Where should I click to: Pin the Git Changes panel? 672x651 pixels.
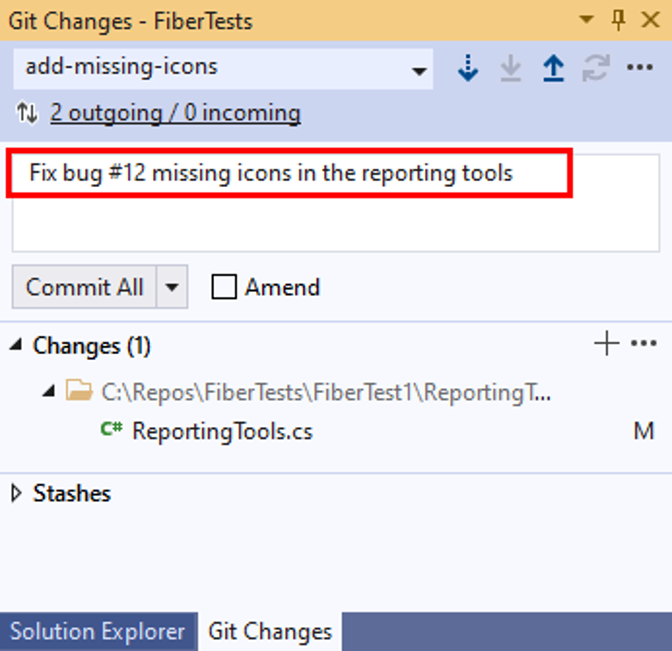pyautogui.click(x=618, y=20)
